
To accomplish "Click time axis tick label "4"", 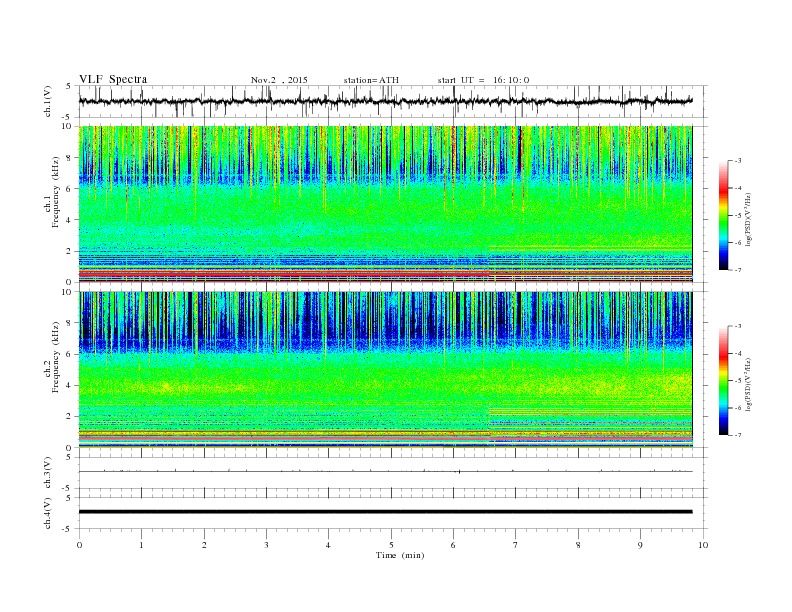I will tap(328, 545).
